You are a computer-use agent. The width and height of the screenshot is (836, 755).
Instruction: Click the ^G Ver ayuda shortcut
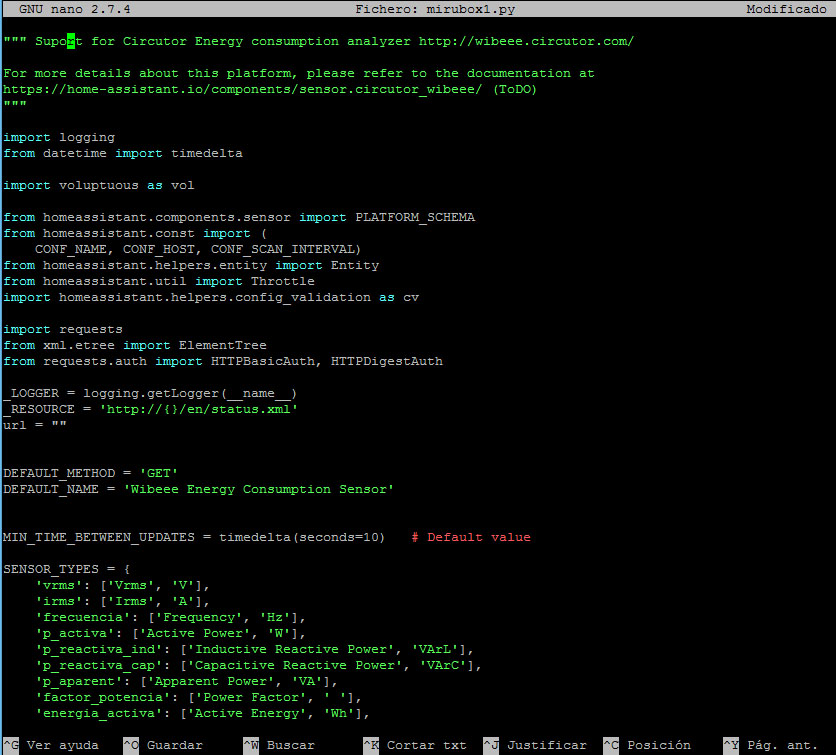51,745
